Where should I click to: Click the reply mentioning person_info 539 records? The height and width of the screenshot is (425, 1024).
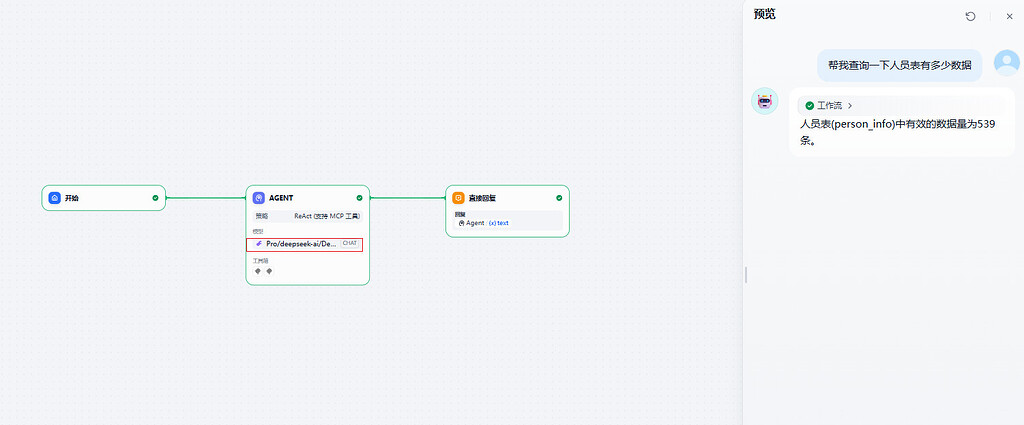pyautogui.click(x=898, y=133)
